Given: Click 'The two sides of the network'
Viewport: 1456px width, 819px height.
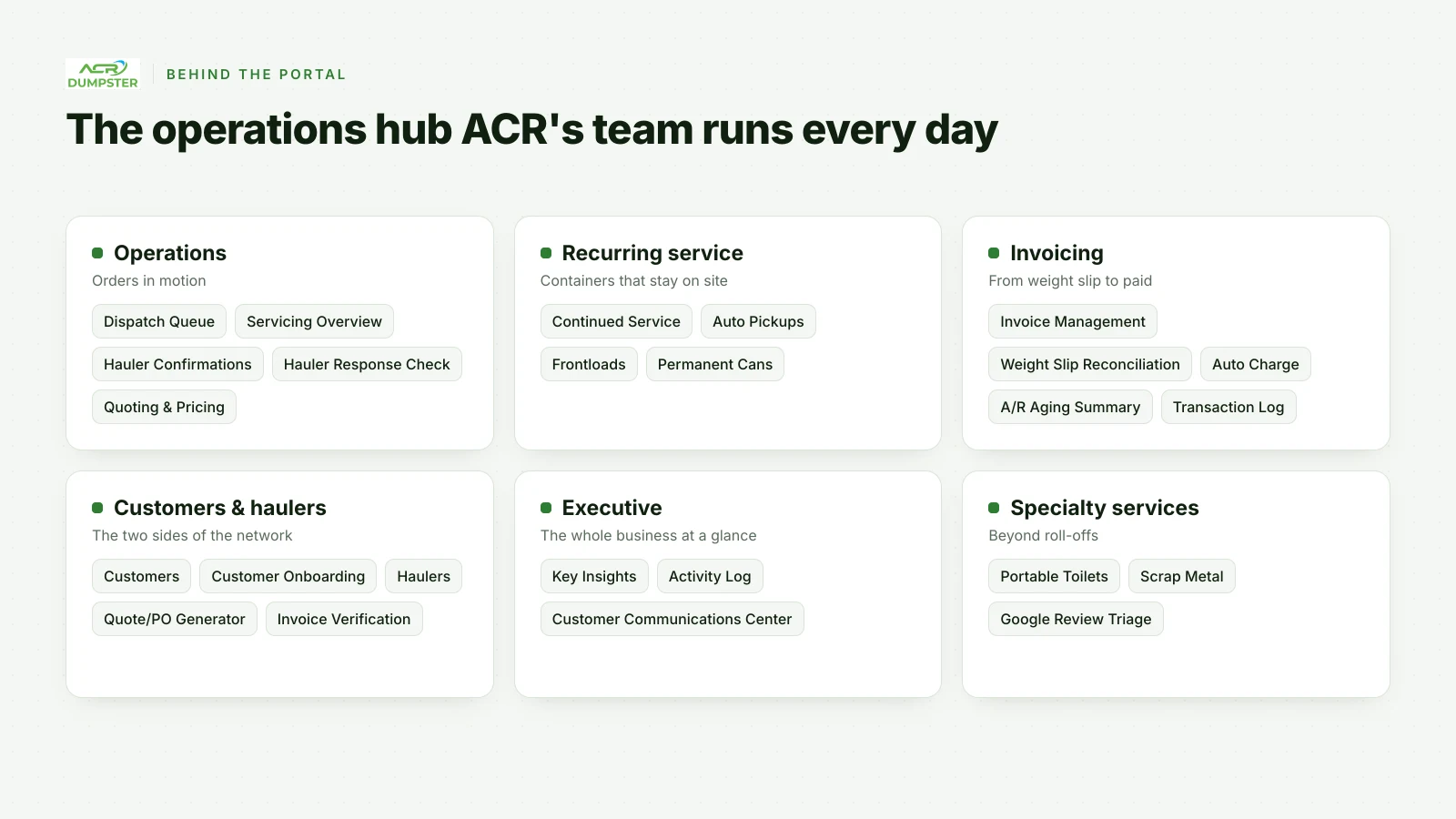Looking at the screenshot, I should tap(192, 536).
